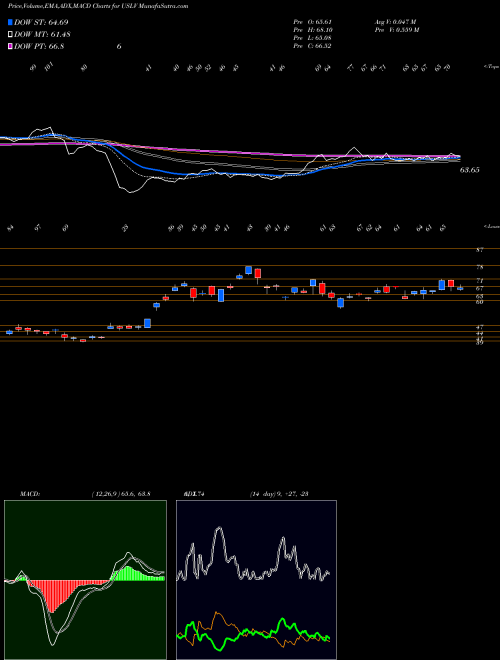
Task: Click the 87 price level label
Action: tap(479, 250)
